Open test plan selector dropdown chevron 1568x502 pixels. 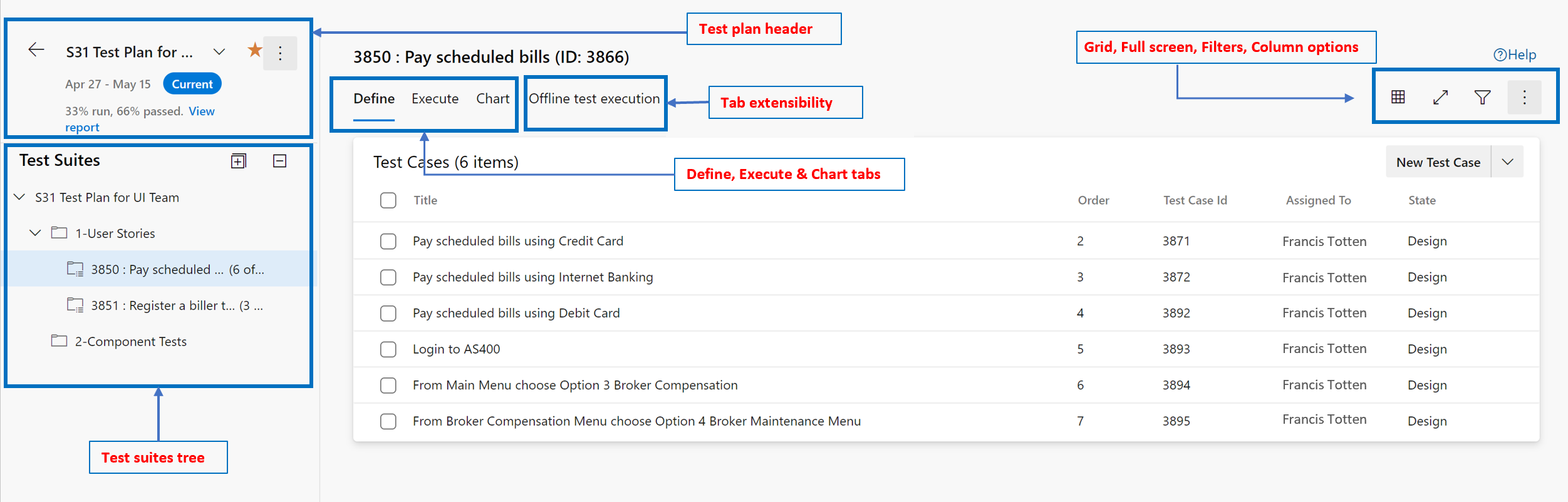(x=219, y=51)
